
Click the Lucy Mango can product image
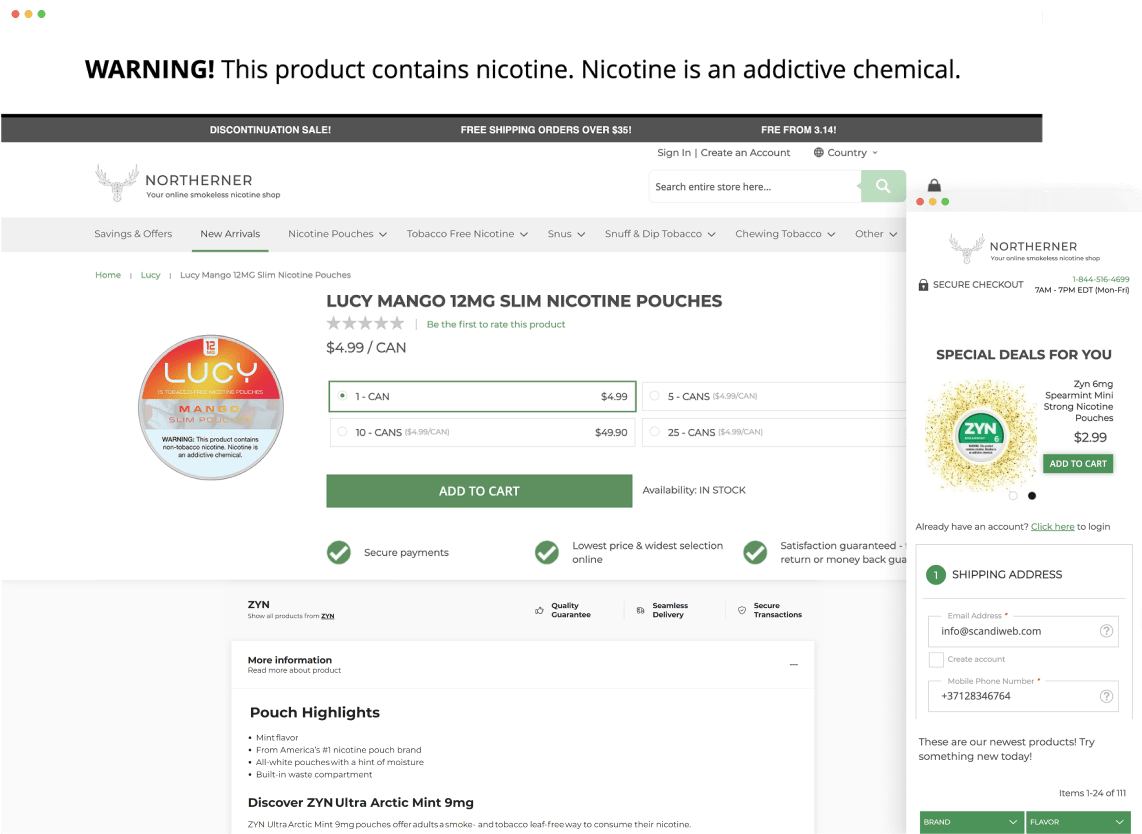[x=211, y=407]
